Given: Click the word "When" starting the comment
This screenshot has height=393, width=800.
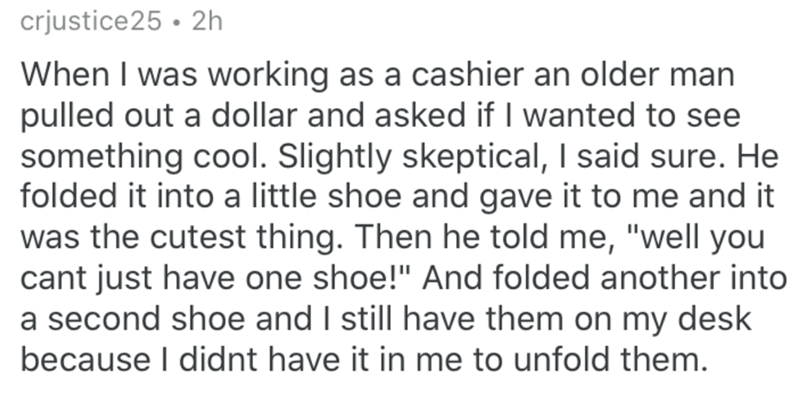Looking at the screenshot, I should [57, 75].
